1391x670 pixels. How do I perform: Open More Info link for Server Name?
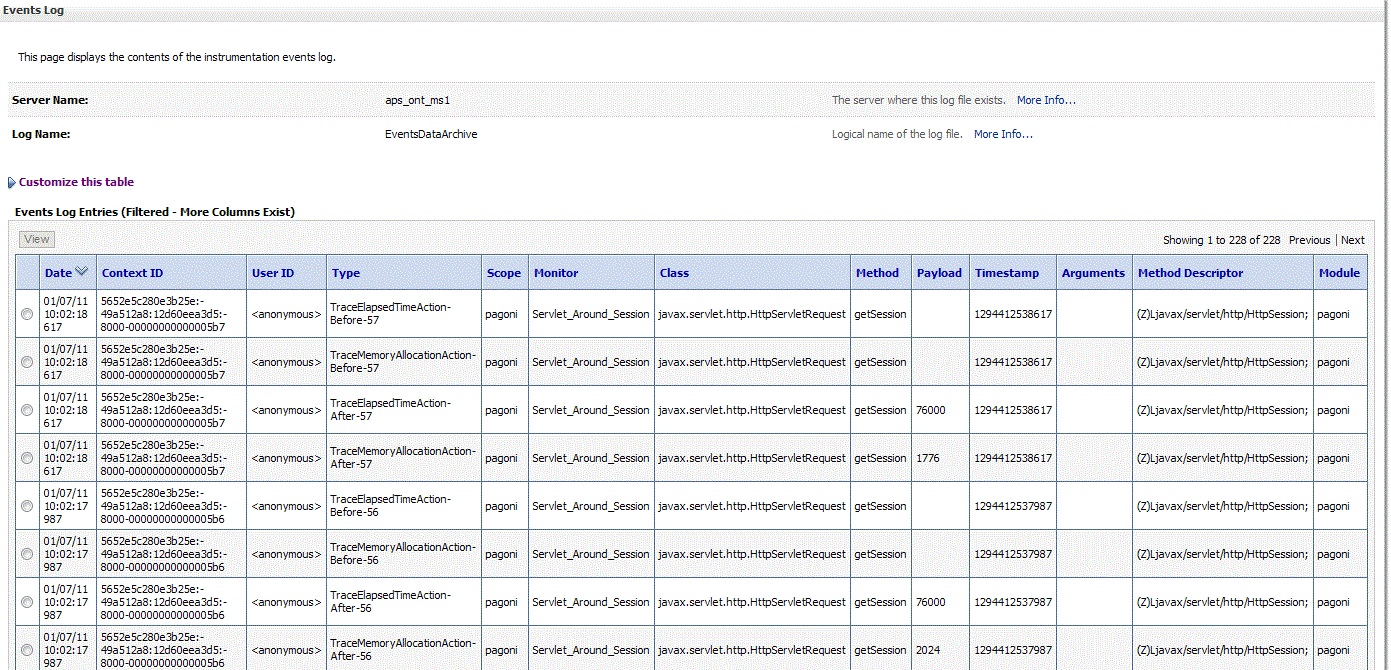(1046, 100)
